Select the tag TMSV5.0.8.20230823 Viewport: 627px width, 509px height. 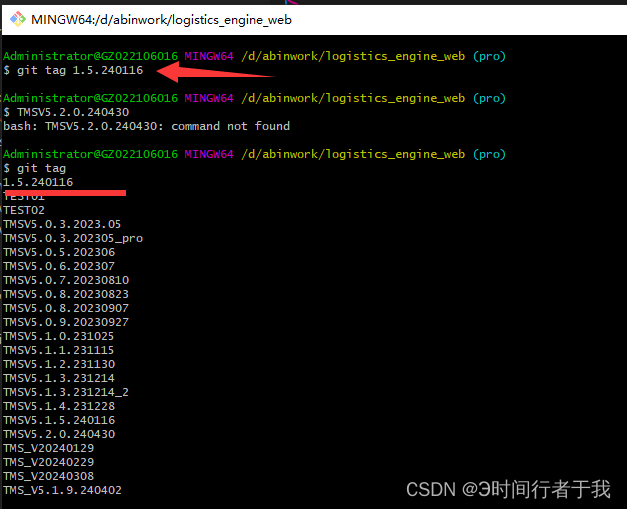click(x=66, y=294)
